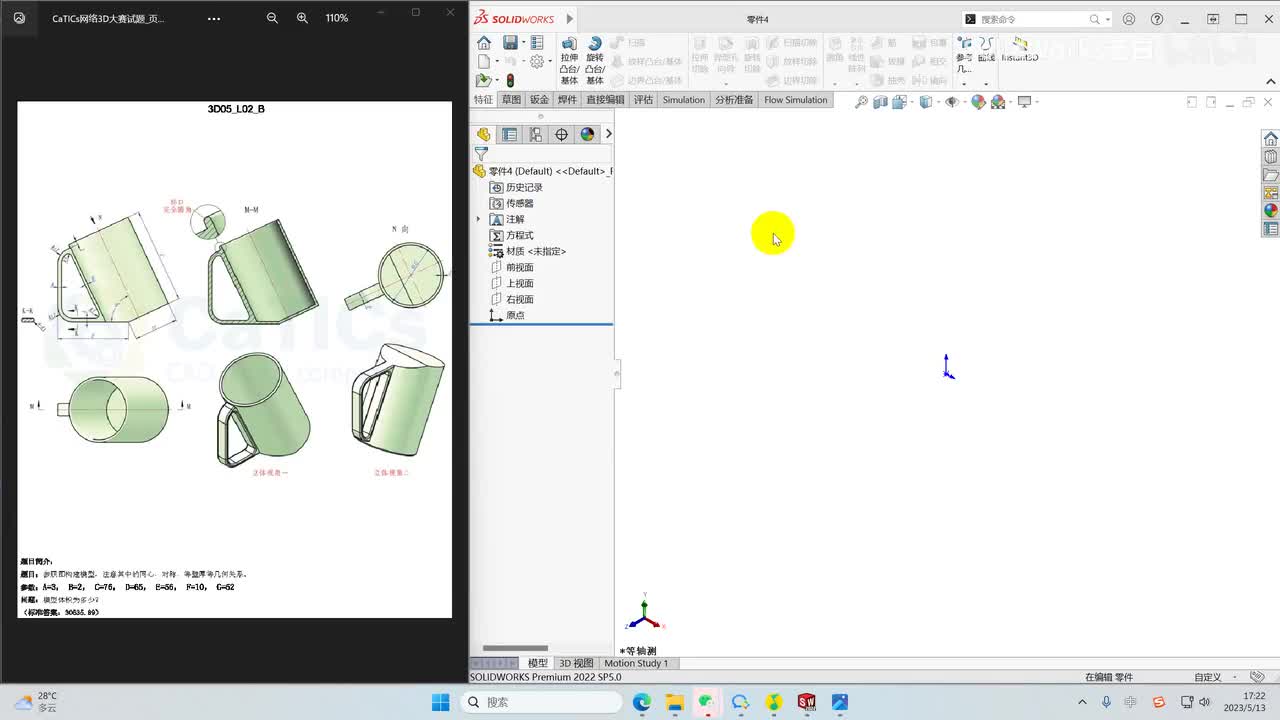
Task: Switch to FeatureManager design tree tab icon
Action: tap(484, 134)
